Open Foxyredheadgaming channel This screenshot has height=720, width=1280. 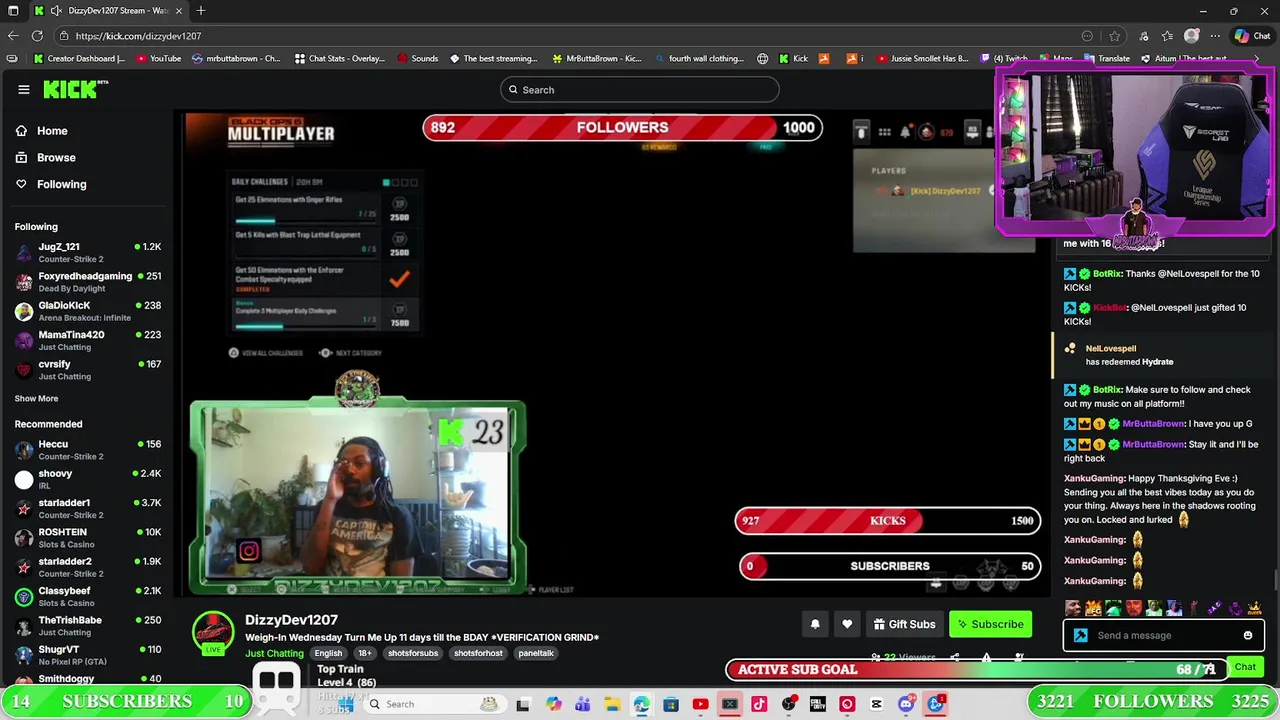pos(87,282)
